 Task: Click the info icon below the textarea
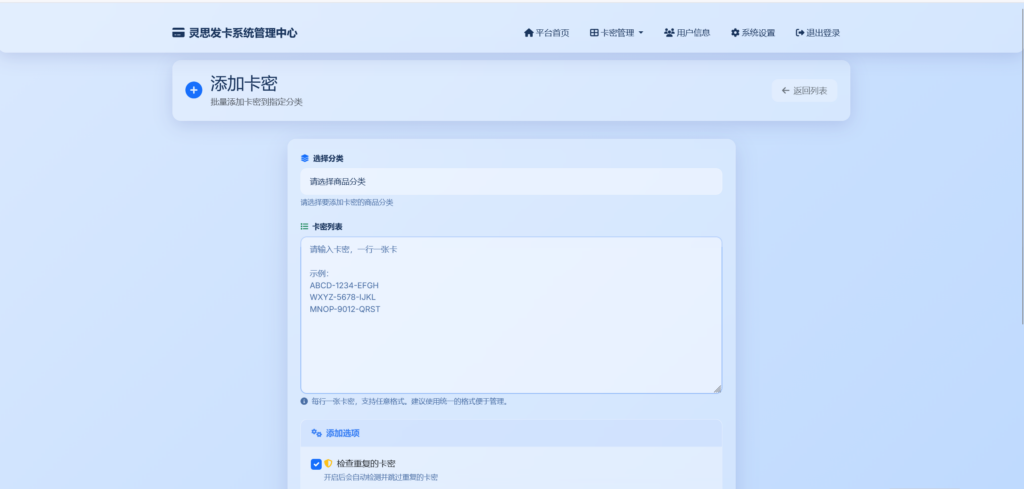(305, 402)
